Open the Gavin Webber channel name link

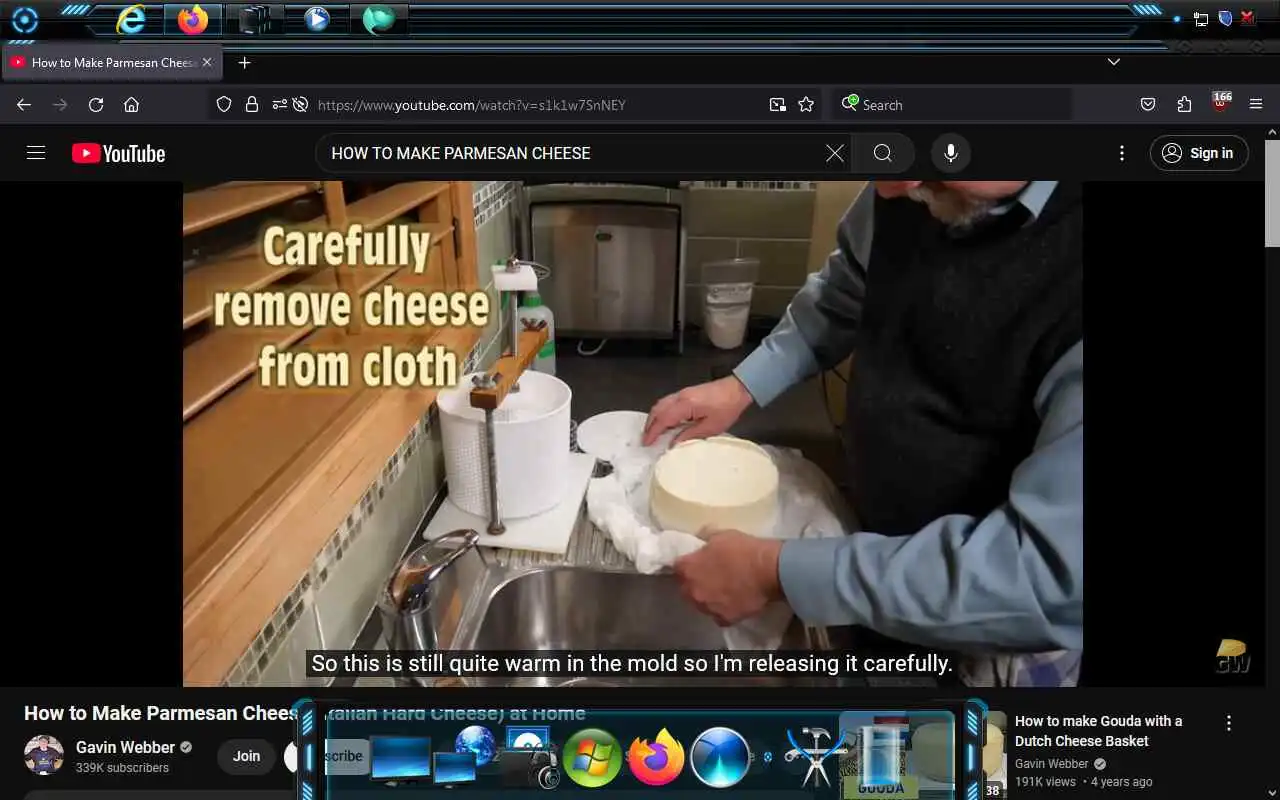click(x=125, y=747)
